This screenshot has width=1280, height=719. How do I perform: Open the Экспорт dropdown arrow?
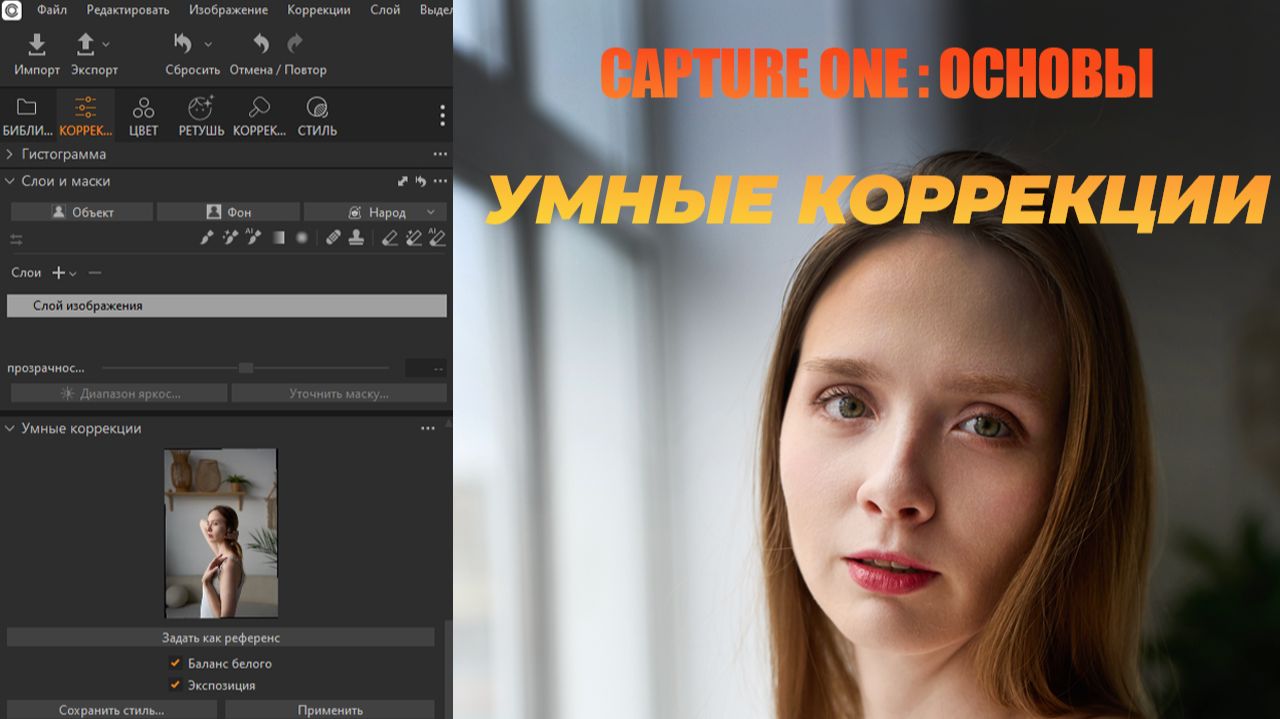[106, 44]
